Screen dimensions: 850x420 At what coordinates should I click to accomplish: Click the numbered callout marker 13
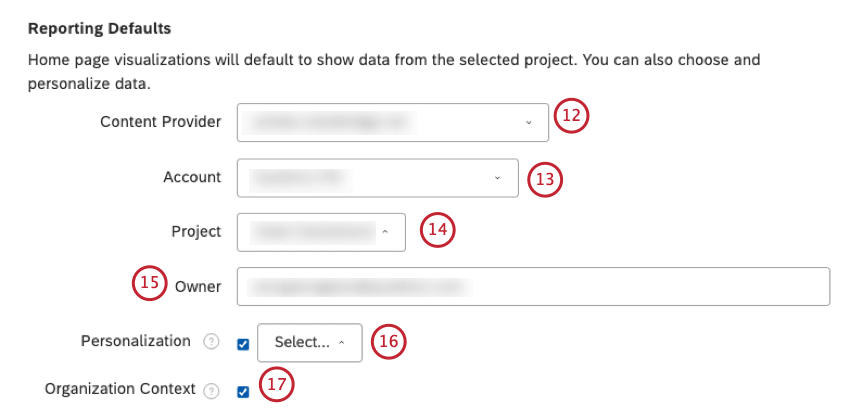click(545, 179)
